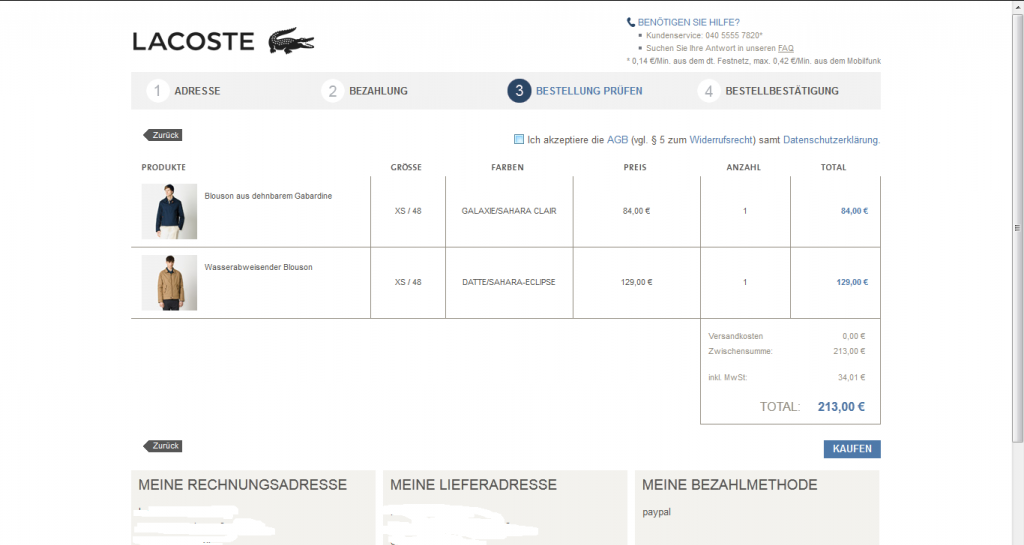The height and width of the screenshot is (545, 1024).
Task: Click the step 2 circle icon
Action: coord(332,91)
